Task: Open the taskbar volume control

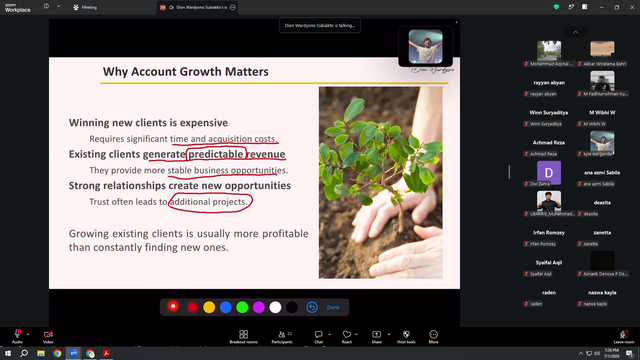Action: (x=597, y=353)
